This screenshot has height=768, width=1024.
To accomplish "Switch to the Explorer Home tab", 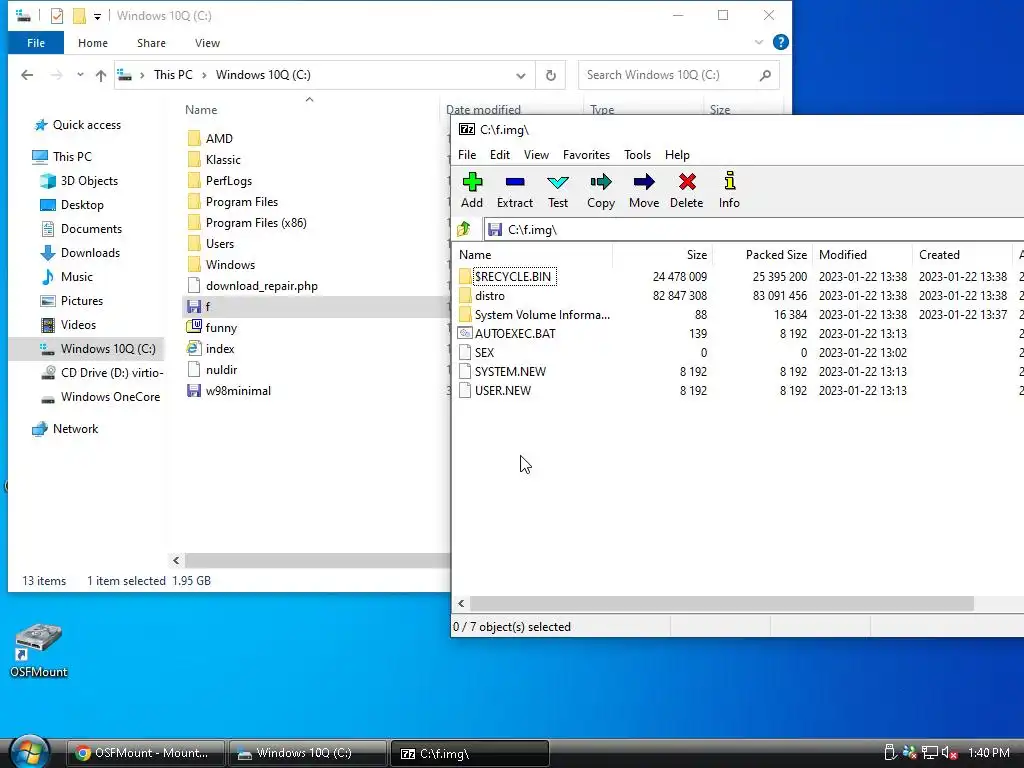I will click(x=93, y=43).
